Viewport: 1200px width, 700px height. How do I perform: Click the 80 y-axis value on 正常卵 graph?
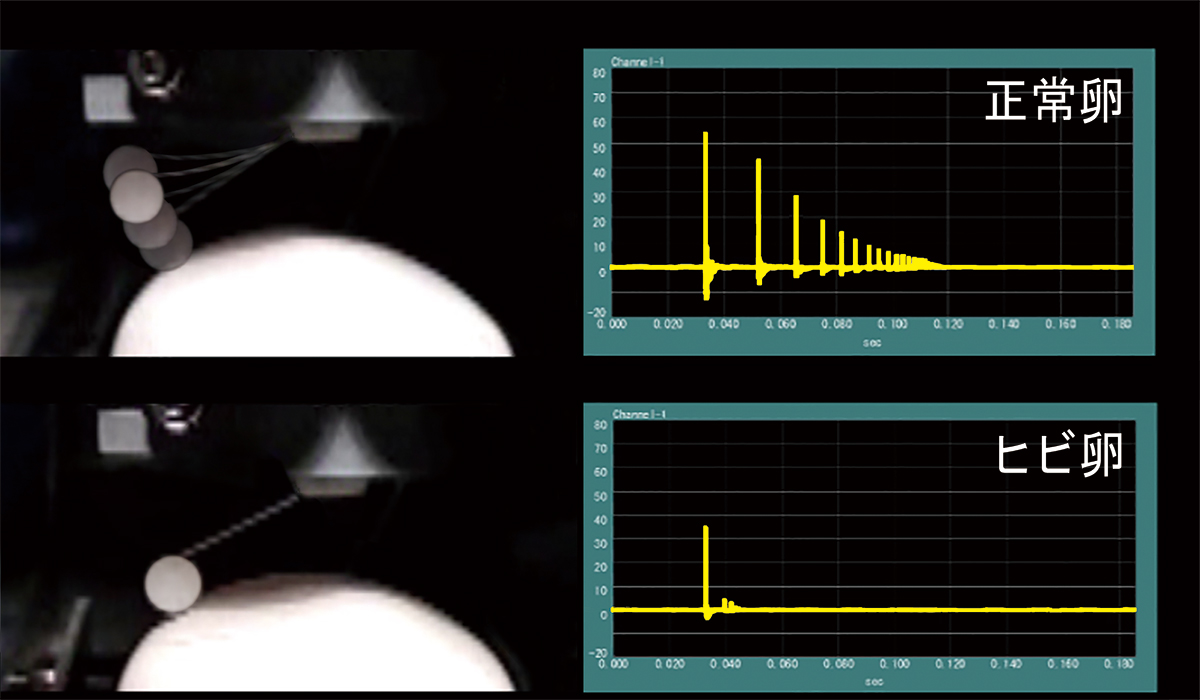[x=597, y=73]
